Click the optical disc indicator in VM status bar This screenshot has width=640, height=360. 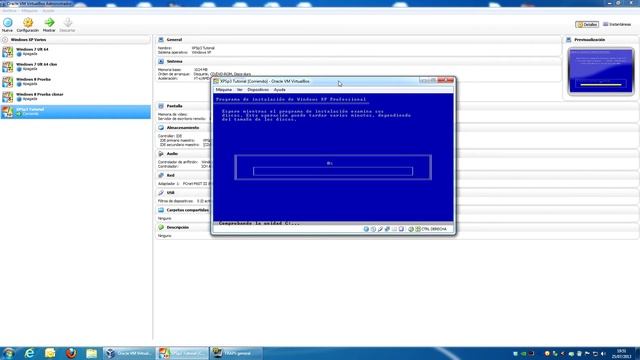[x=373, y=229]
